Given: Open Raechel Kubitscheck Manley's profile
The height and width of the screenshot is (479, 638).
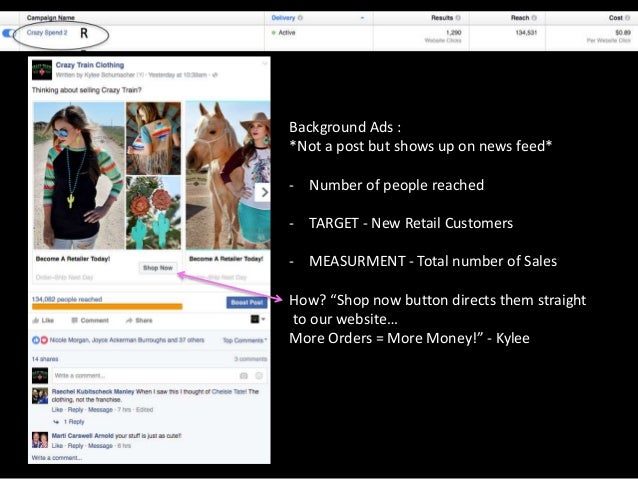Looking at the screenshot, I should click(93, 392).
